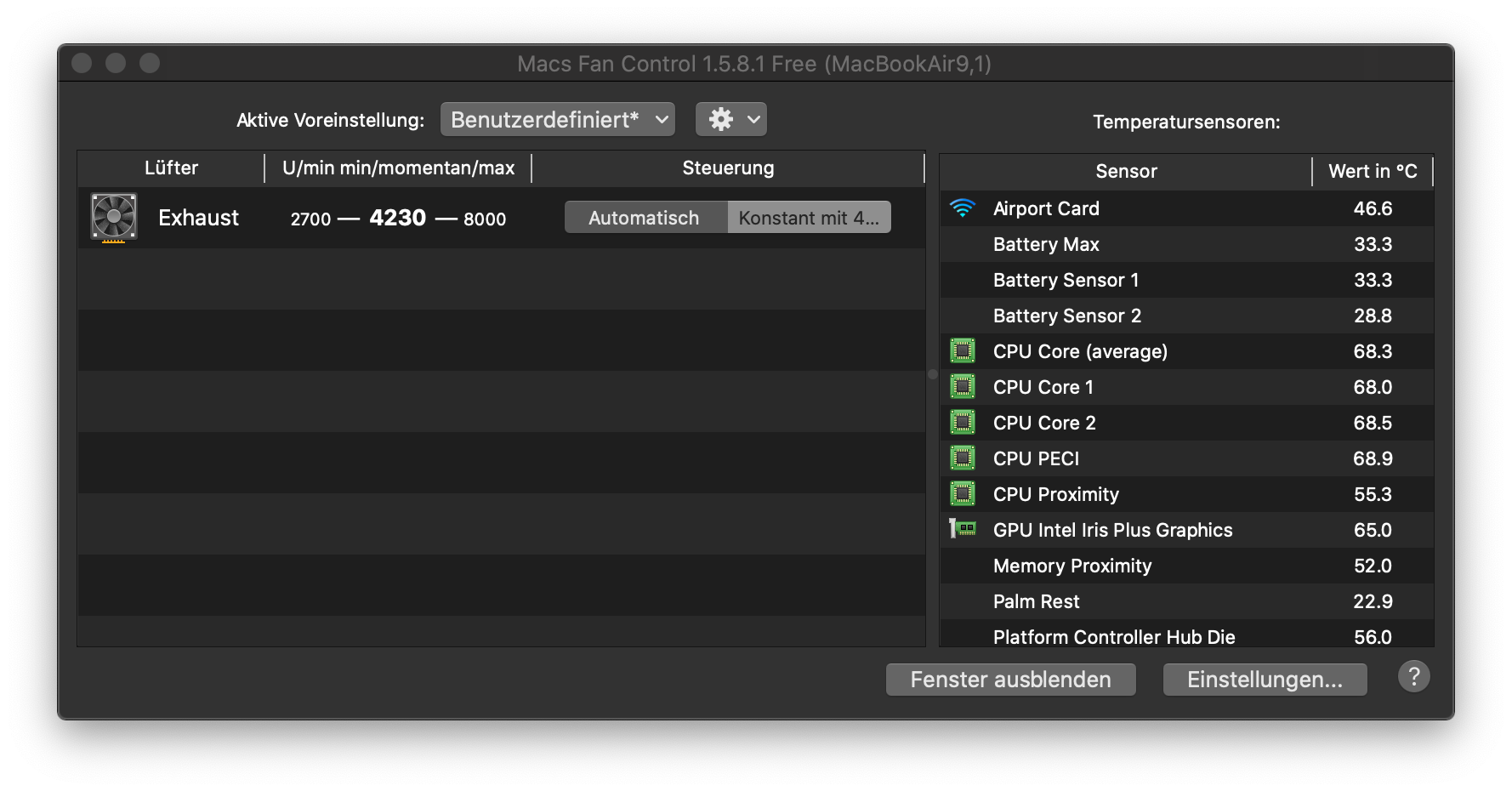Click the CPU Core 1 chip icon
The width and height of the screenshot is (1512, 791).
point(963,387)
